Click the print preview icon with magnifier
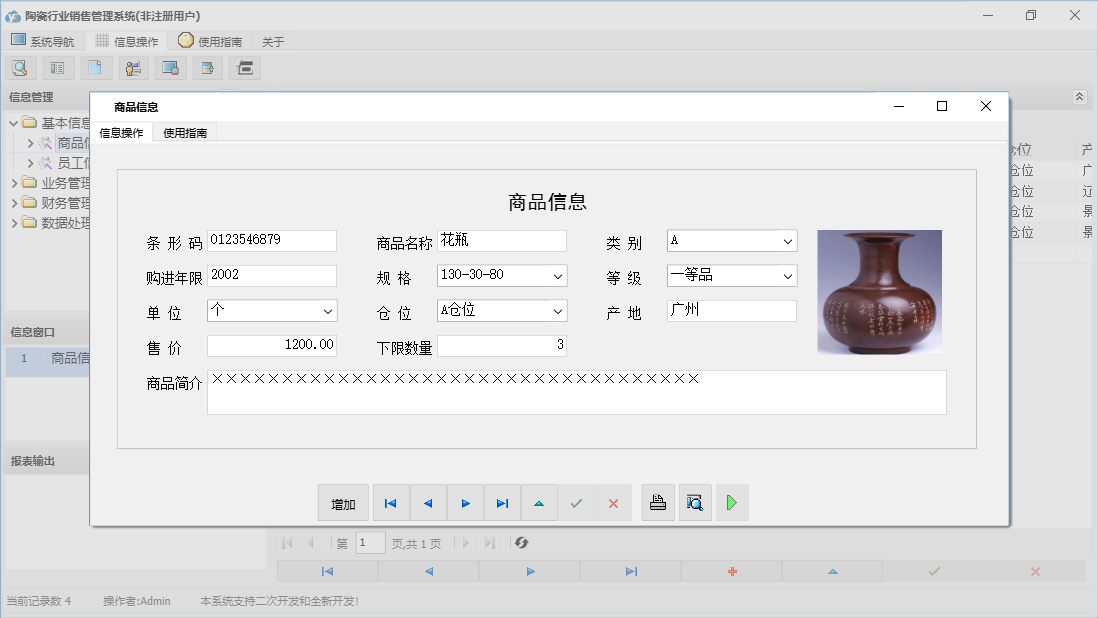The image size is (1098, 618). 695,503
